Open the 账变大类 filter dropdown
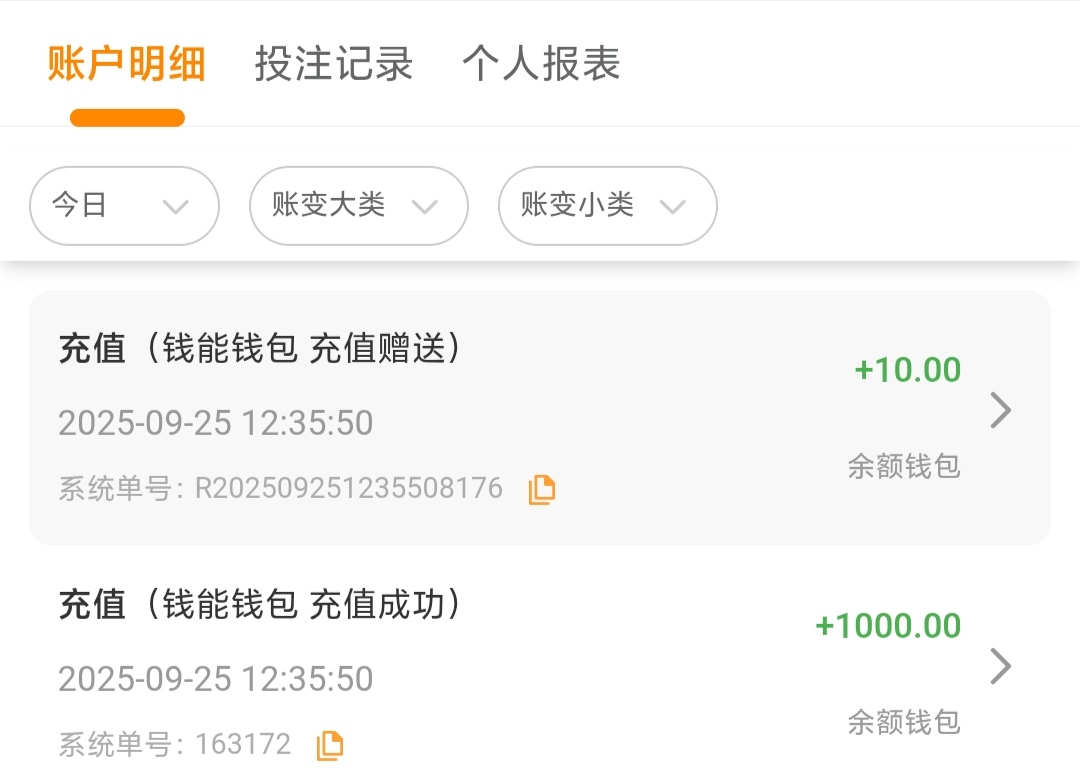 [358, 206]
